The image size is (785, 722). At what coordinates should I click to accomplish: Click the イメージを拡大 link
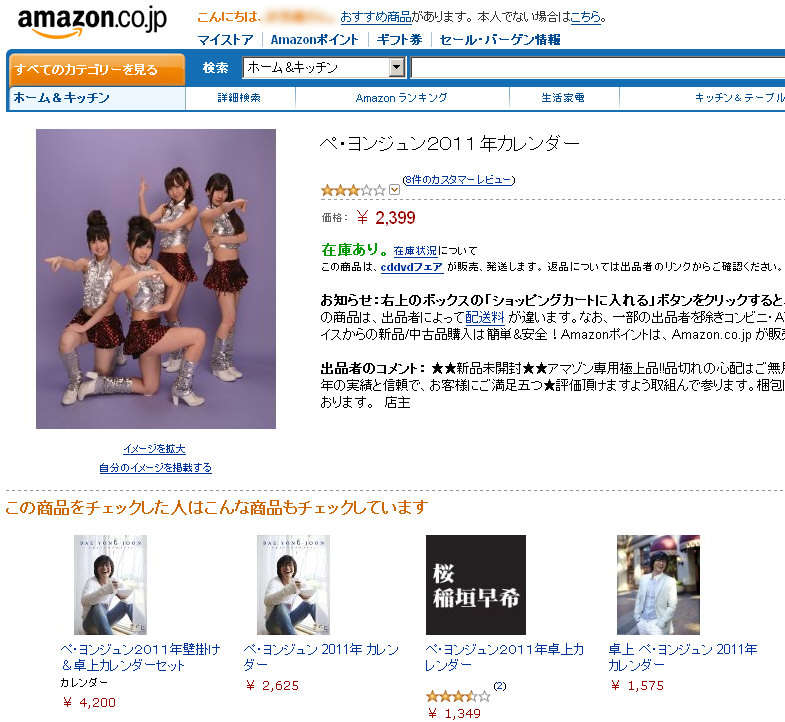[155, 449]
